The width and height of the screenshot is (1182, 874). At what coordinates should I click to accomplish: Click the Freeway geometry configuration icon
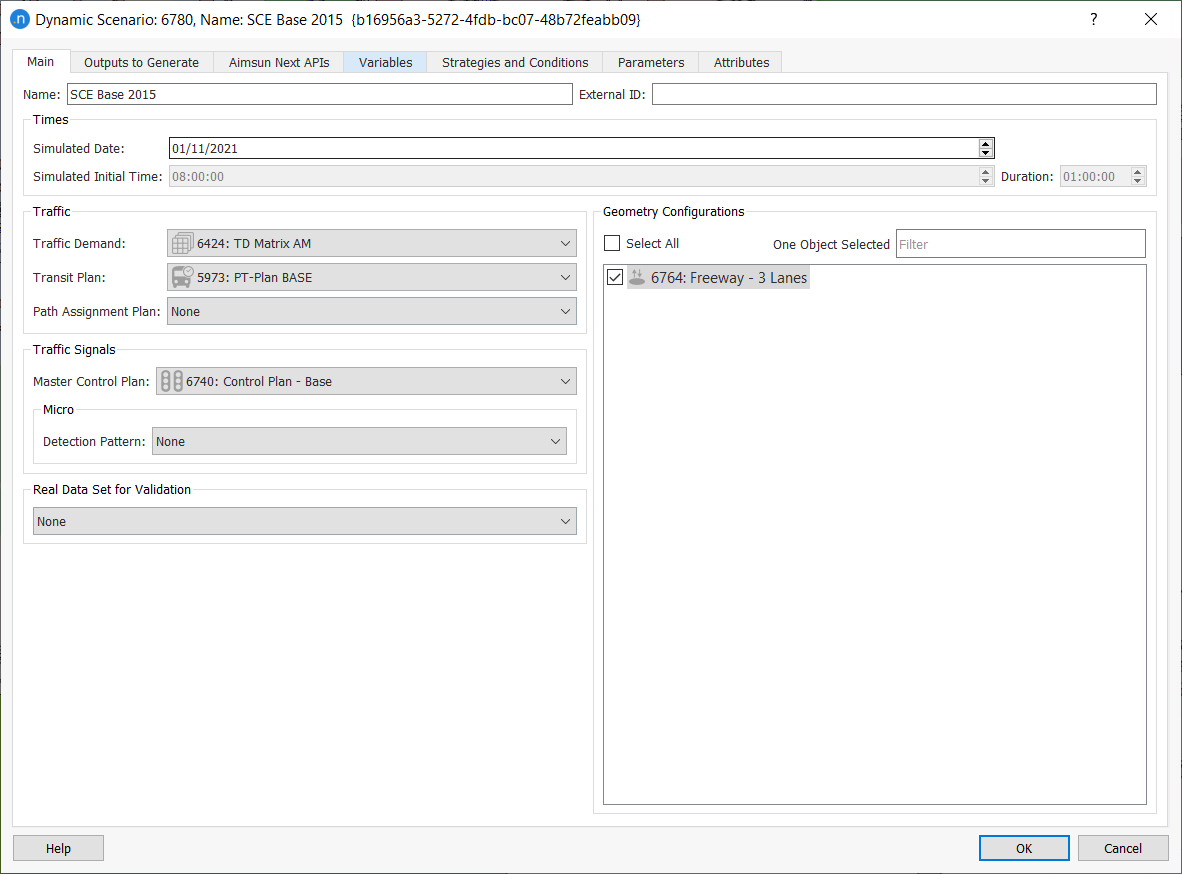click(x=636, y=278)
